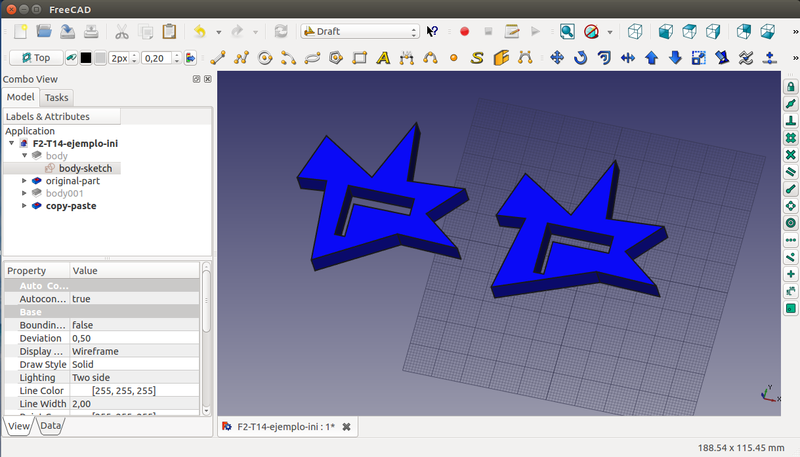Select copy-paste object in tree
Image resolution: width=800 pixels, height=457 pixels.
(x=73, y=205)
